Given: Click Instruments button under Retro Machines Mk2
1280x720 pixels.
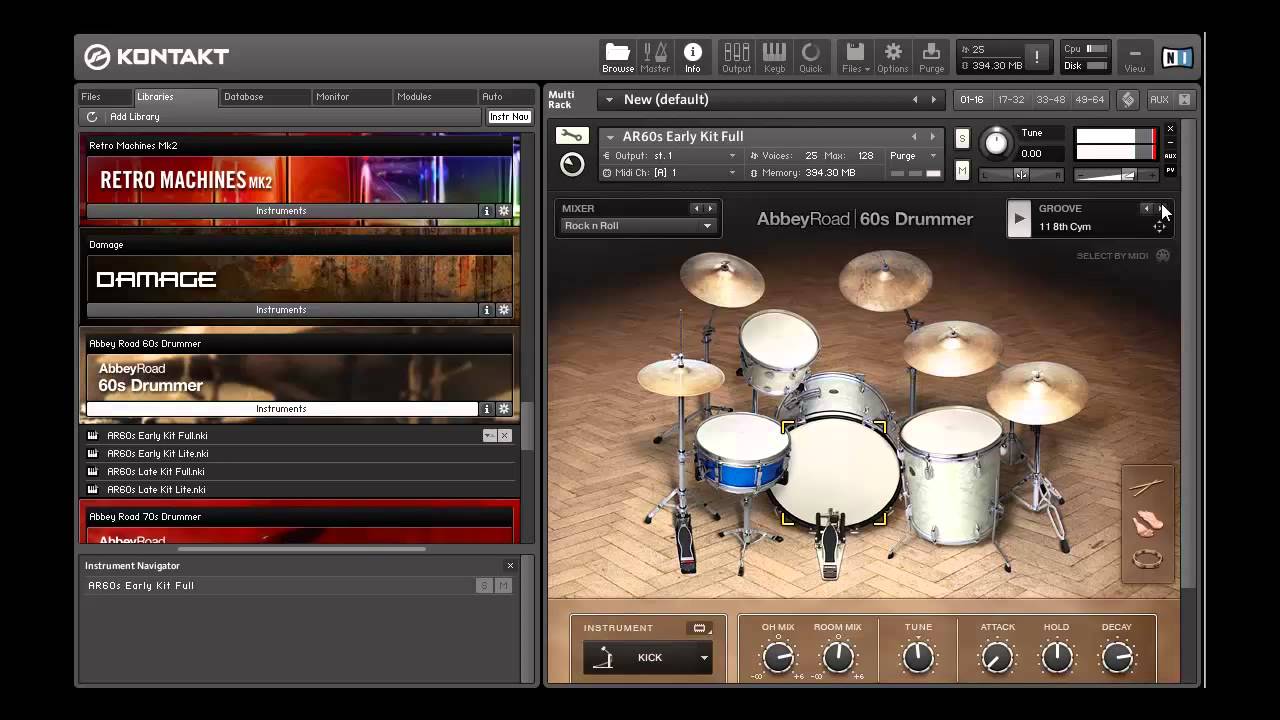Looking at the screenshot, I should (x=281, y=211).
